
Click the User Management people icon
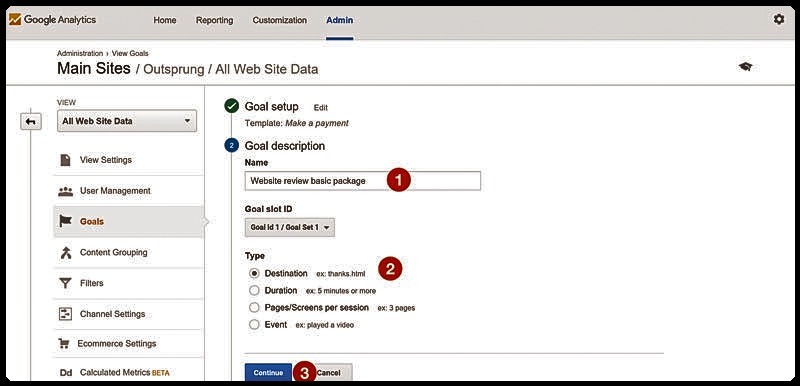tap(65, 191)
